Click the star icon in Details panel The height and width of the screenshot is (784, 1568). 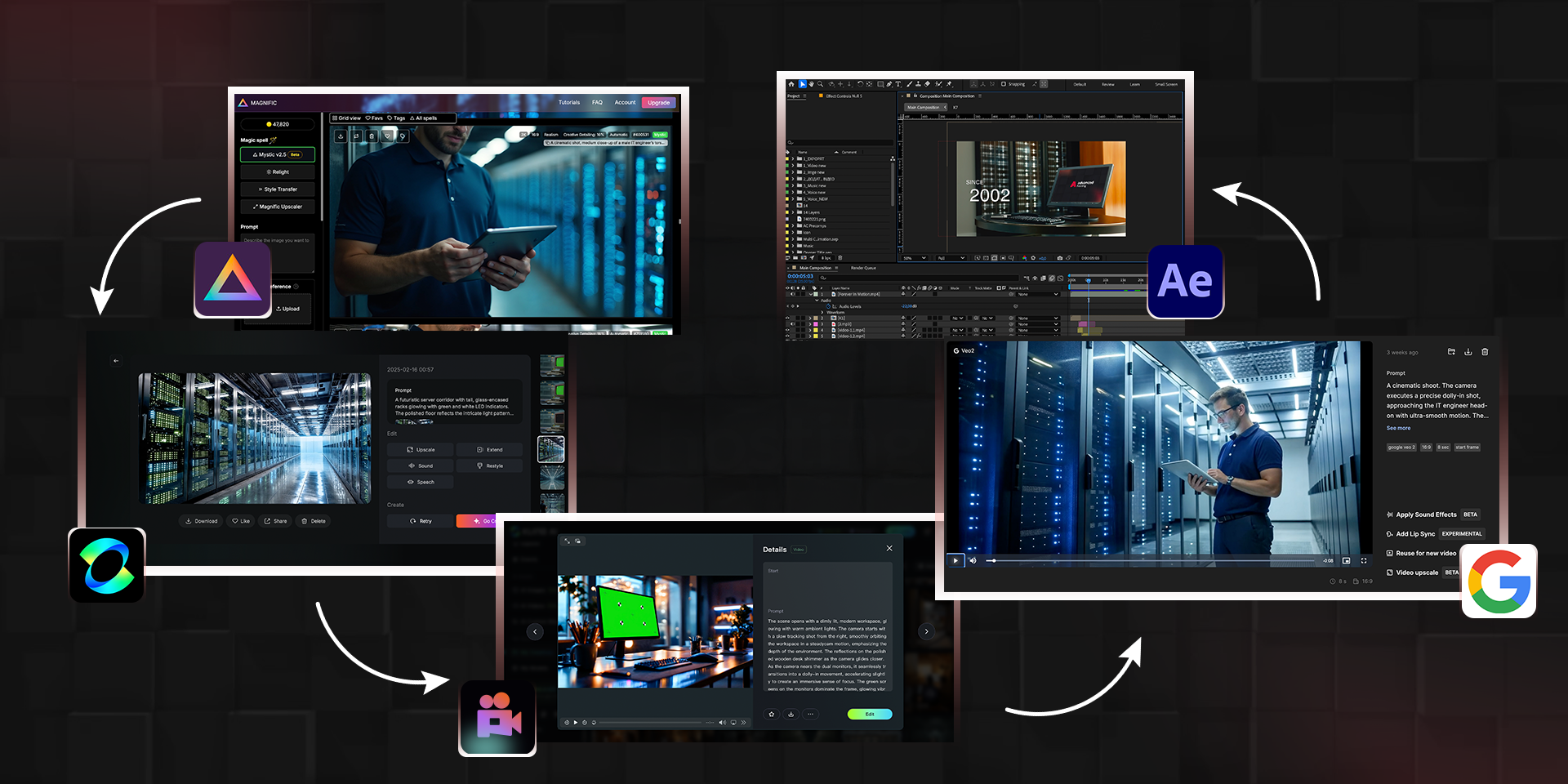tap(771, 714)
